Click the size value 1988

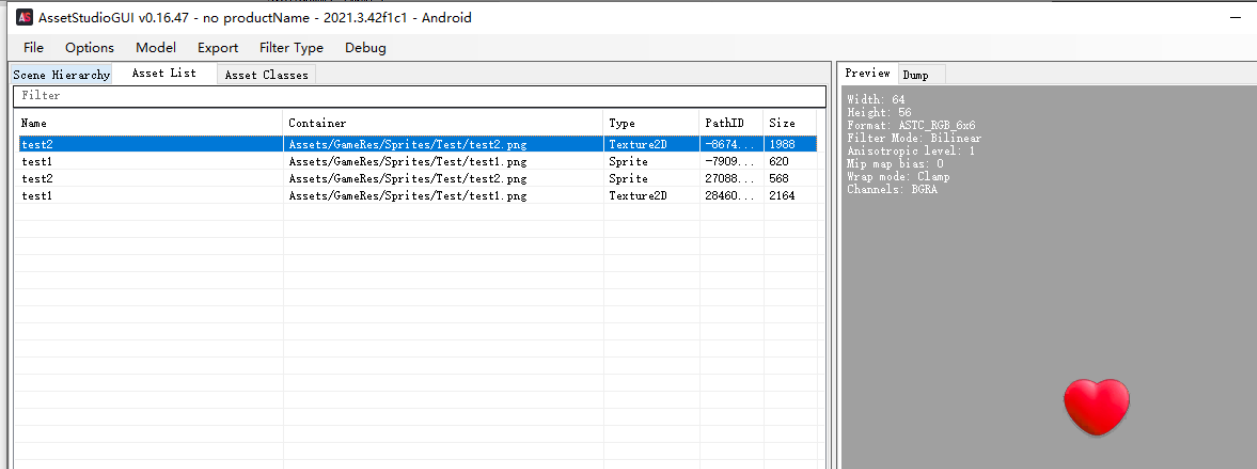click(782, 144)
